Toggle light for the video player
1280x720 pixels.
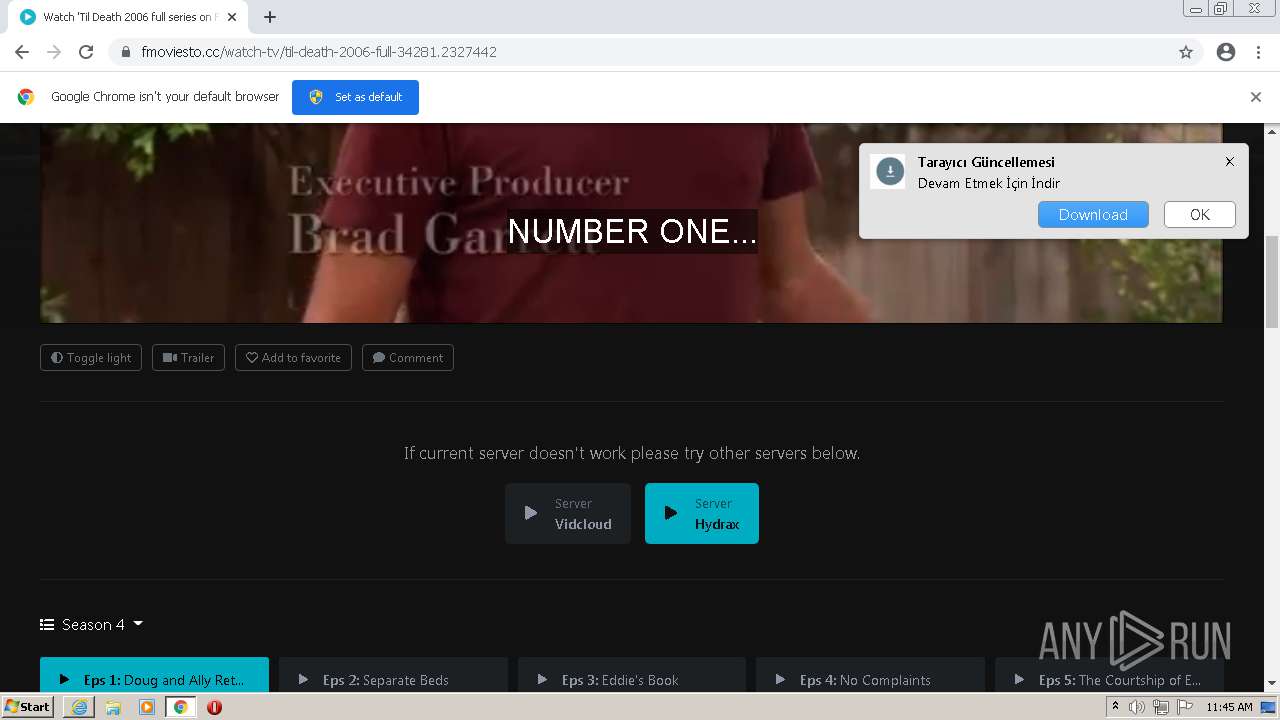click(x=91, y=358)
